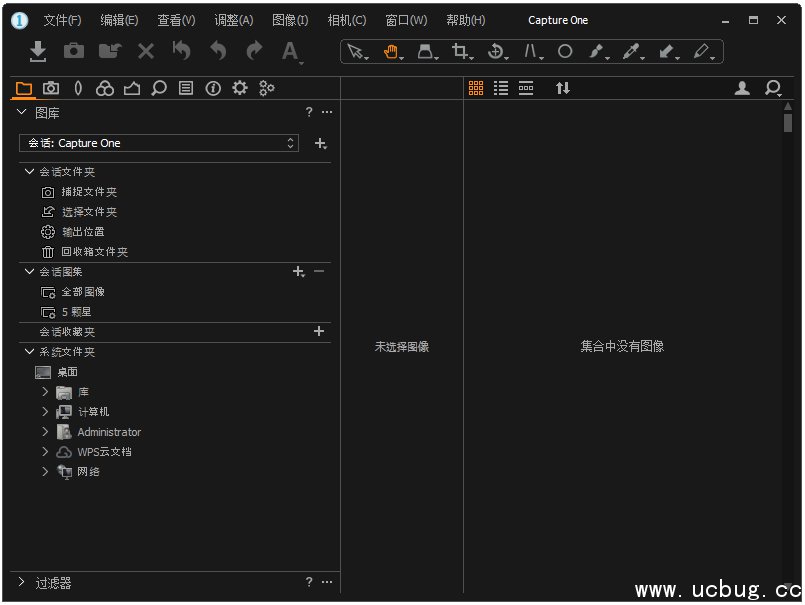Open the Color tool tab with three circles
805x605 pixels.
click(x=105, y=89)
